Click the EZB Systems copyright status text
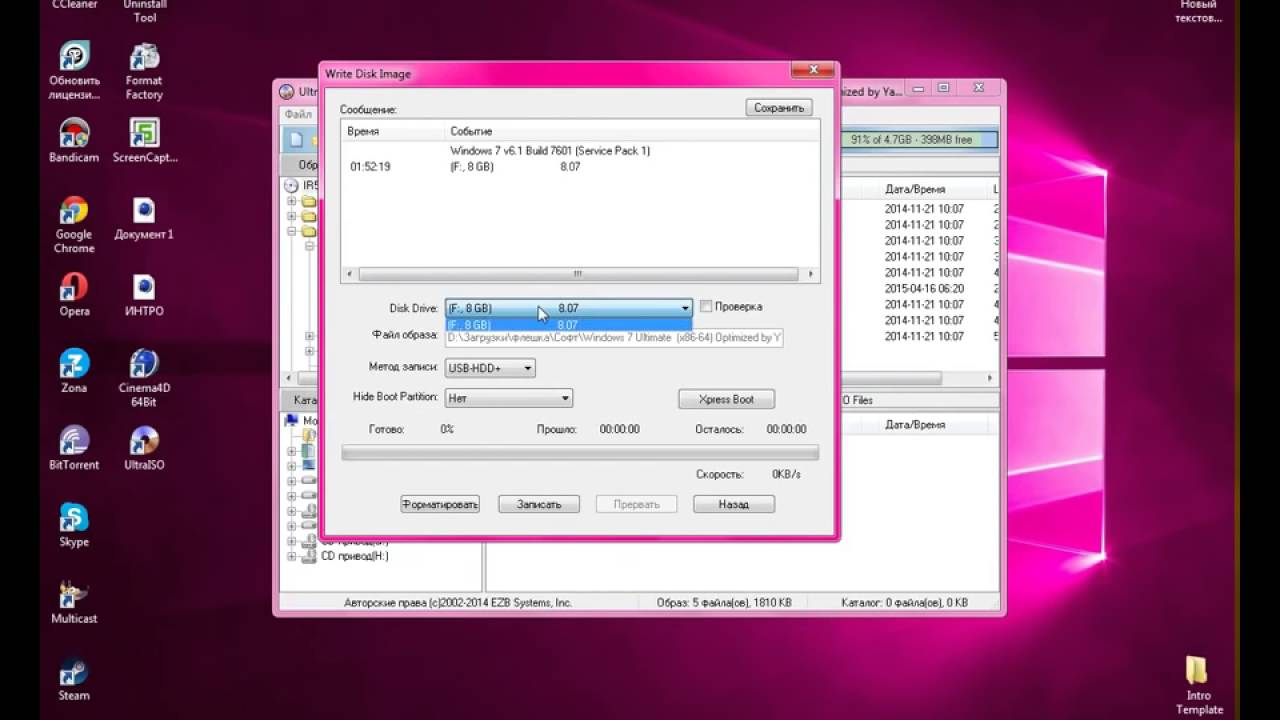 pyautogui.click(x=458, y=603)
